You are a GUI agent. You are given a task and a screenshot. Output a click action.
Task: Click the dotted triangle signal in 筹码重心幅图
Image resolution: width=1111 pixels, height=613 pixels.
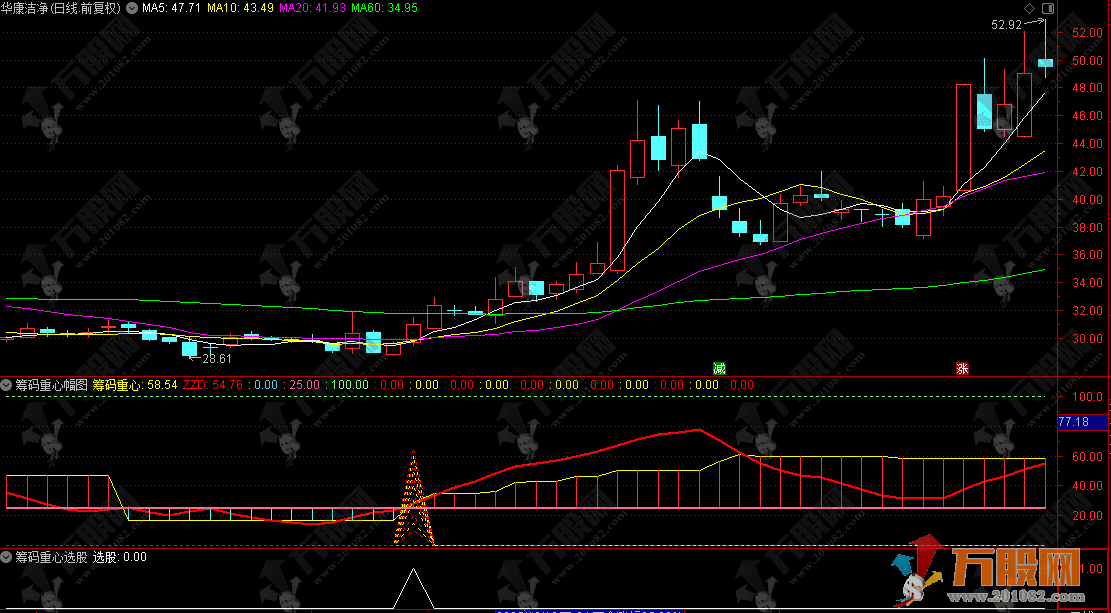414,500
